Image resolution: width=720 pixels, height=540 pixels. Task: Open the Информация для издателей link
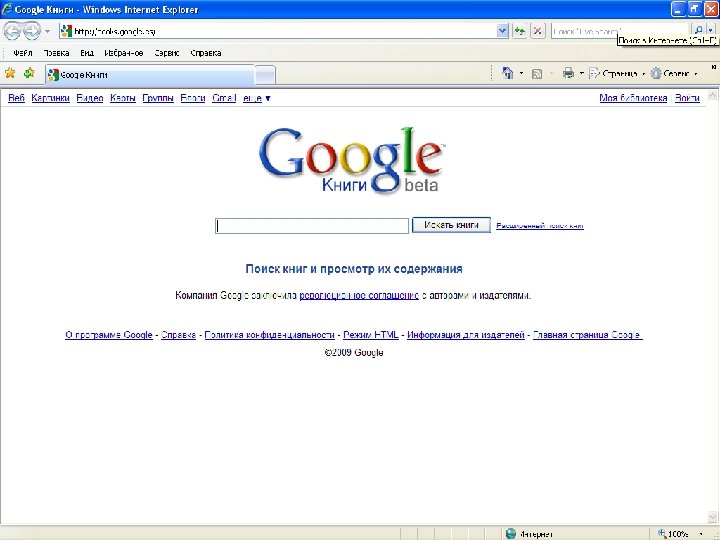point(466,335)
